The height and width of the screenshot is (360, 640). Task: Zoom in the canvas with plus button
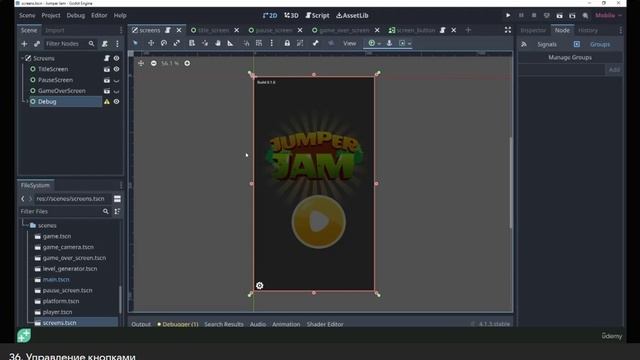coord(187,63)
